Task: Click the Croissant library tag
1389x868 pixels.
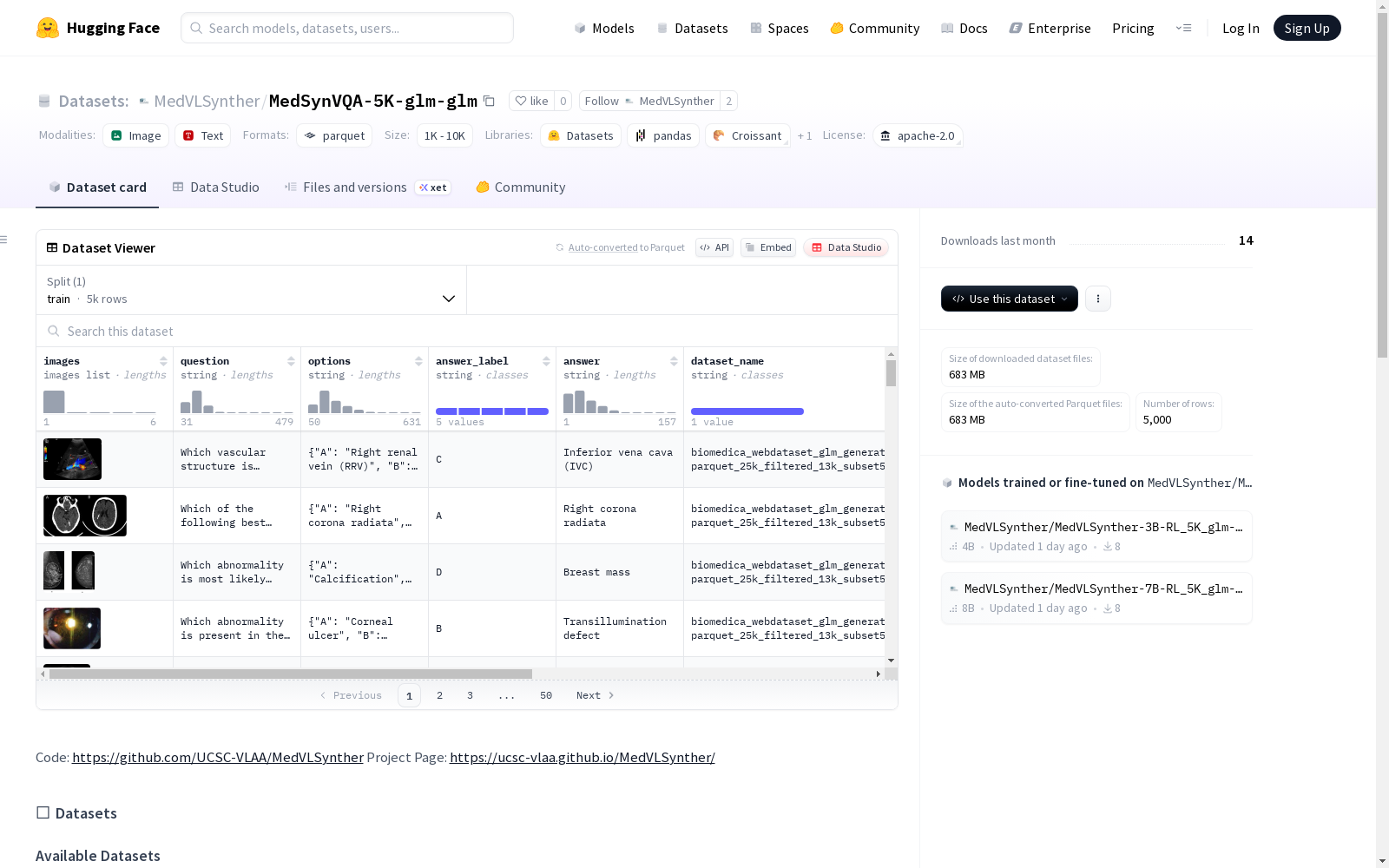Action: click(x=747, y=135)
